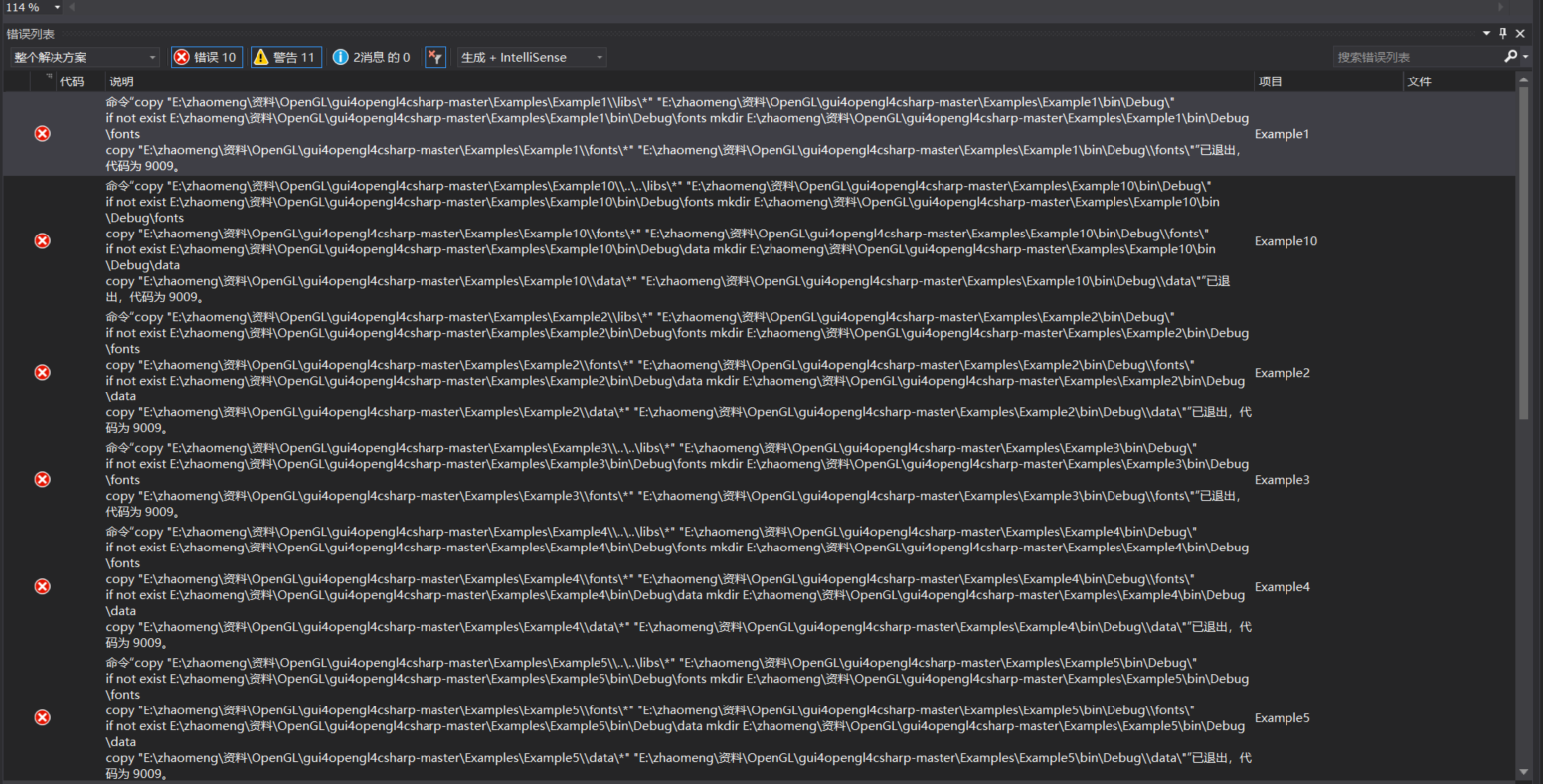Select the Example4 project cell
Viewport: 1543px width, 784px height.
[1282, 587]
